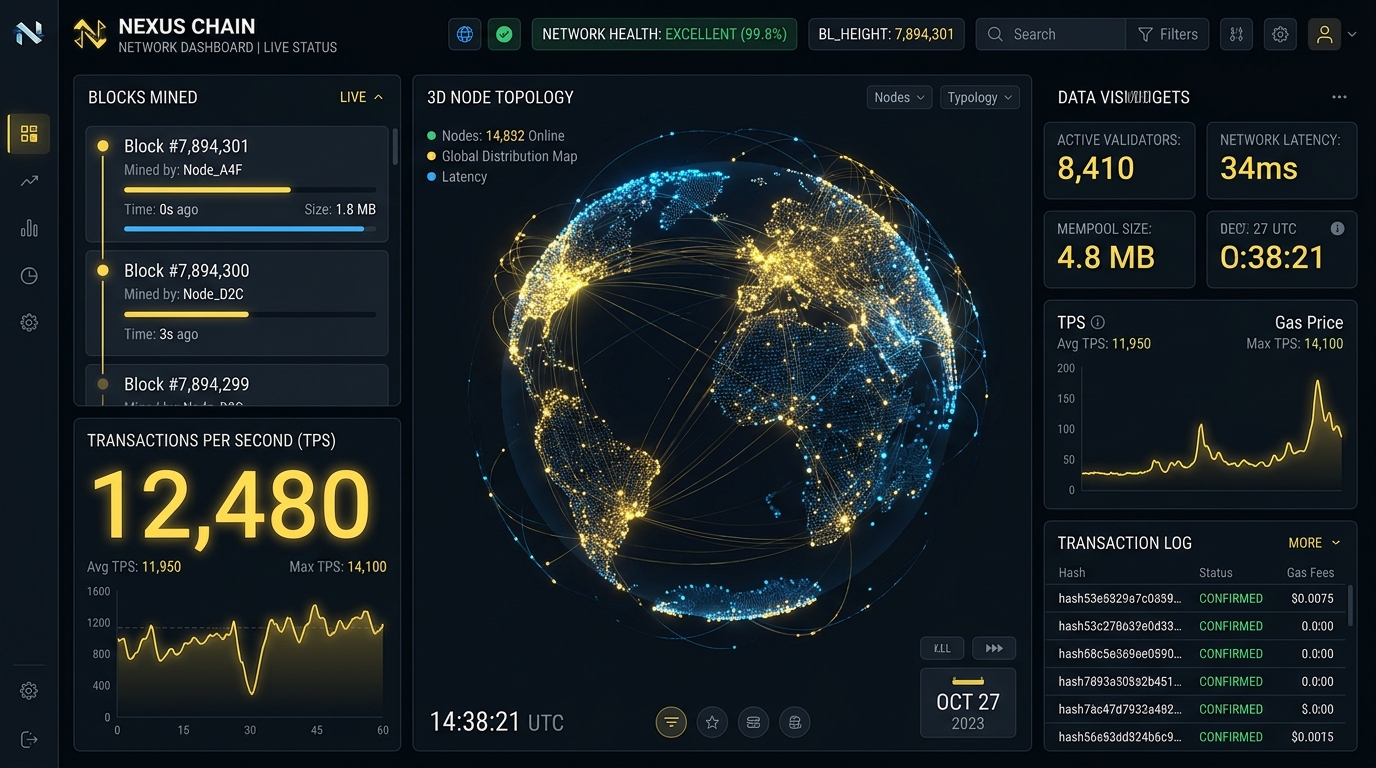Click the yellow Nexus Chain logo emblem
The width and height of the screenshot is (1376, 768).
coord(90,34)
